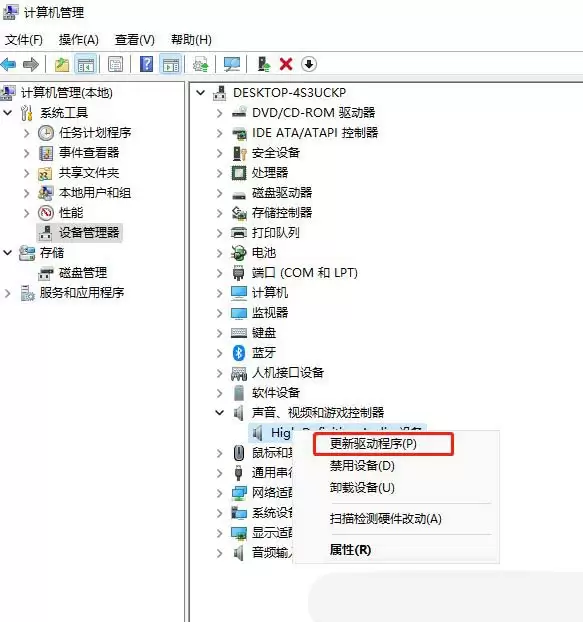The image size is (583, 622).
Task: Toggle the show/hide action pane icon
Action: (x=171, y=64)
